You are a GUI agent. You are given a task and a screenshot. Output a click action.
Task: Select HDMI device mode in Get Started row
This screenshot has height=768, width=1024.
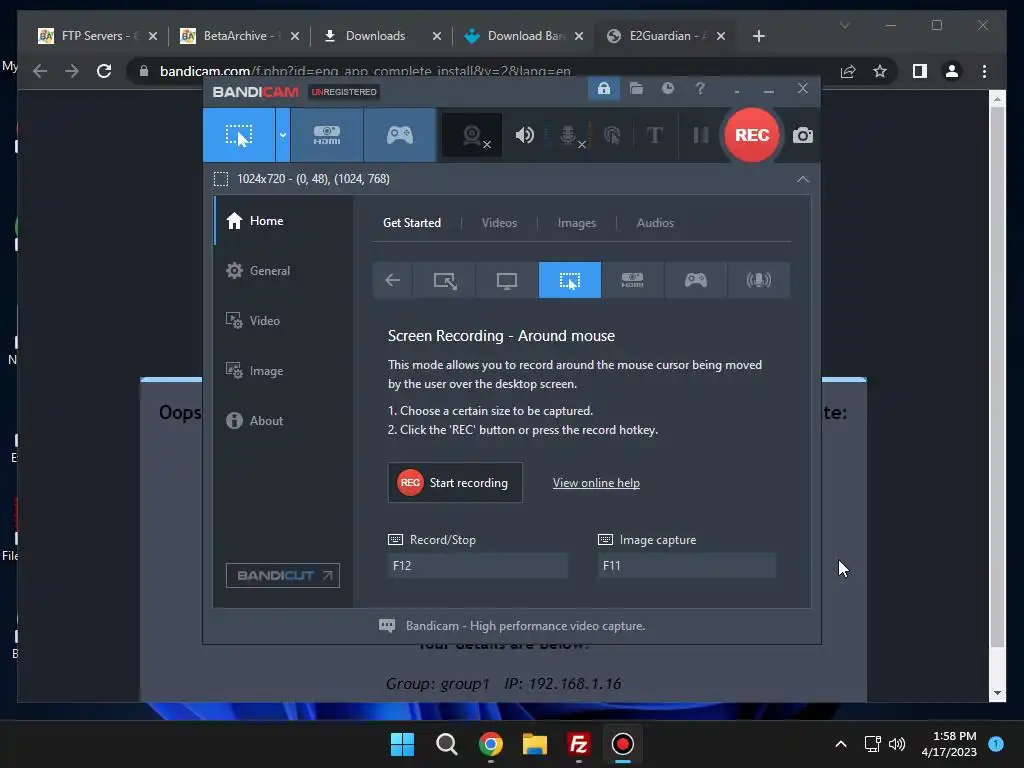pos(632,280)
